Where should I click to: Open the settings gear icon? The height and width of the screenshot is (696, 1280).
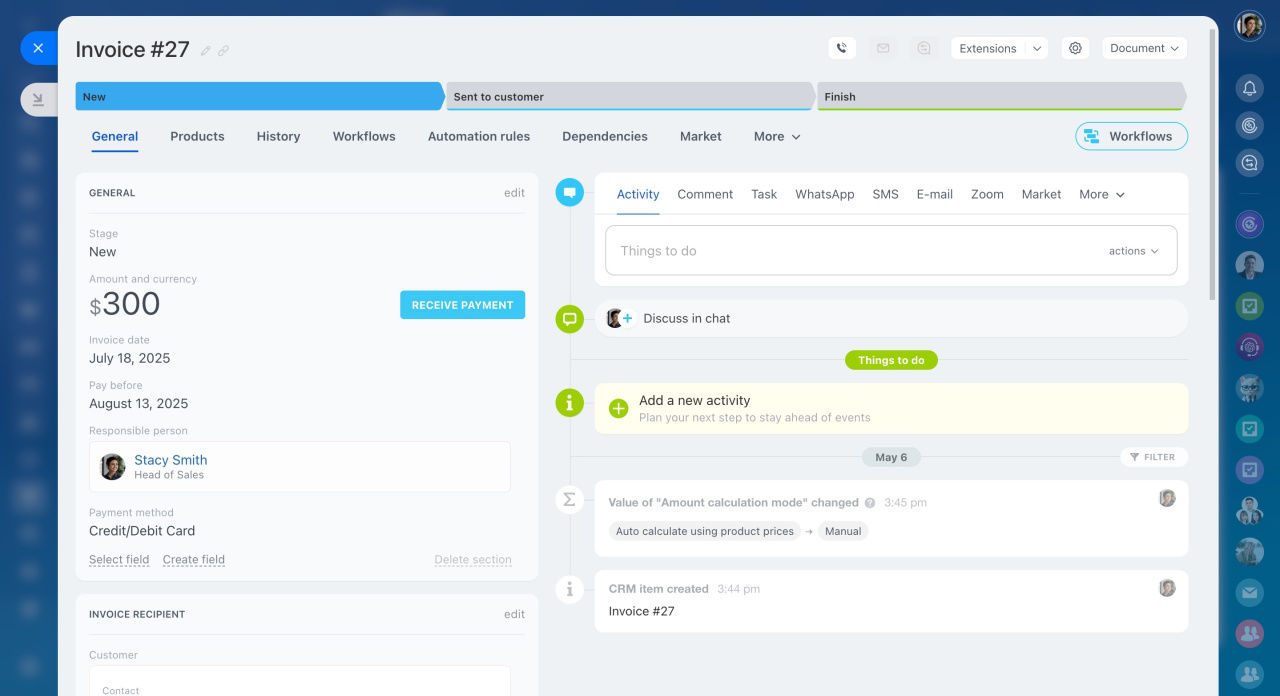[x=1075, y=48]
